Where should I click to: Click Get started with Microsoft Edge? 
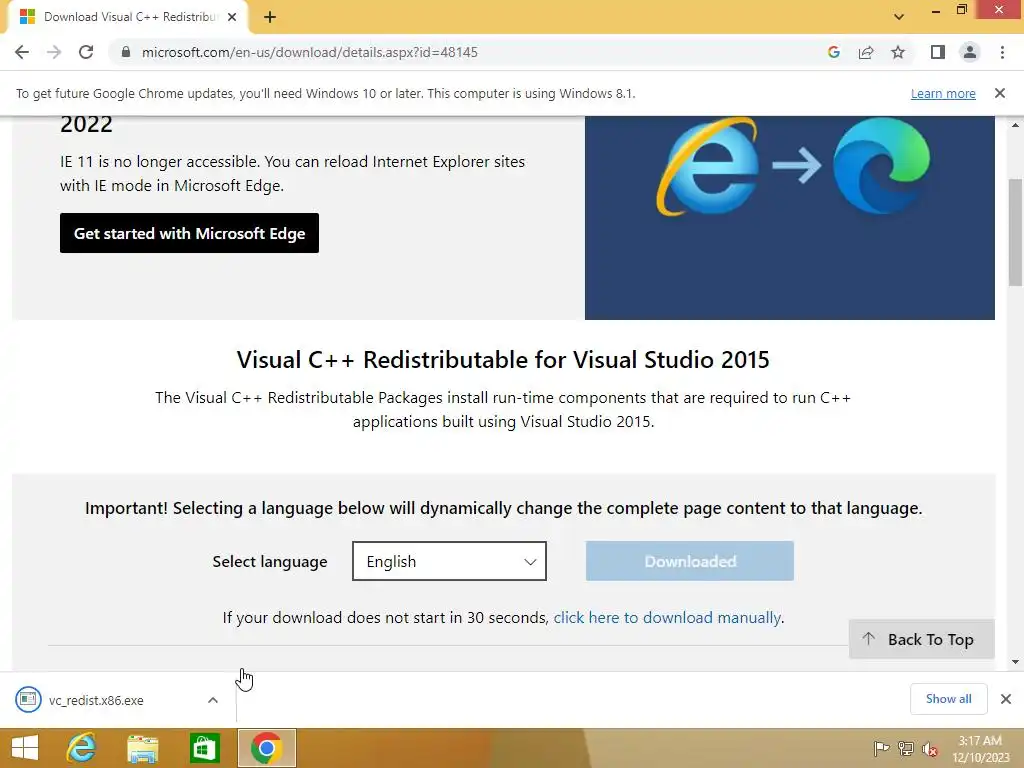189,233
